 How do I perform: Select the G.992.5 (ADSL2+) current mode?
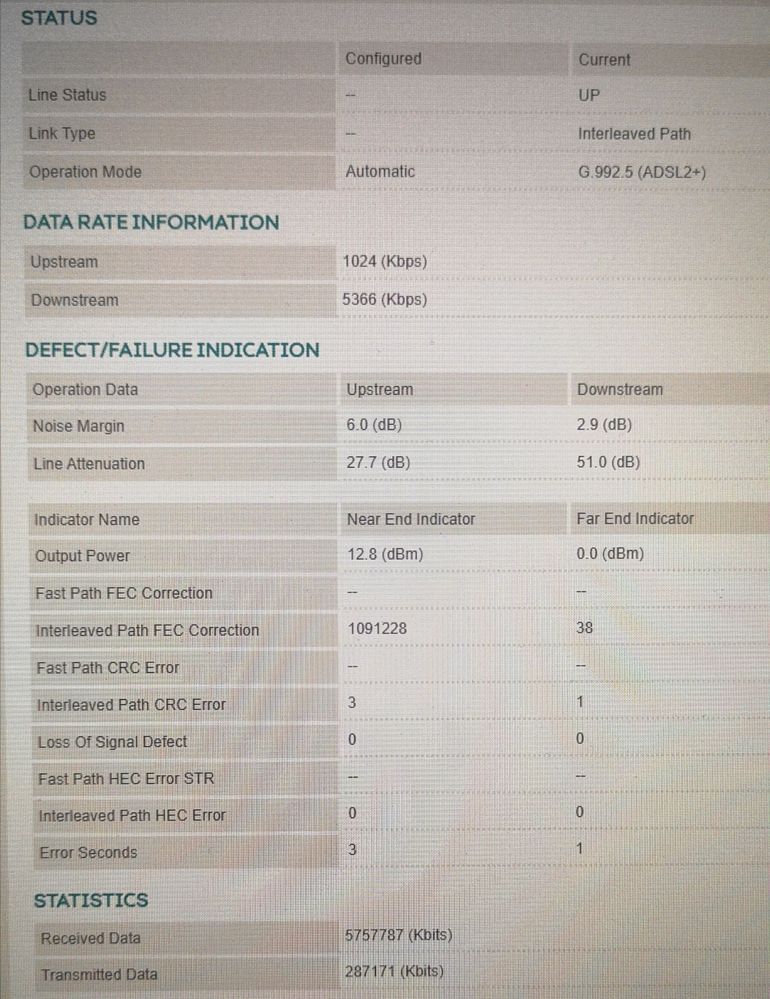point(642,172)
